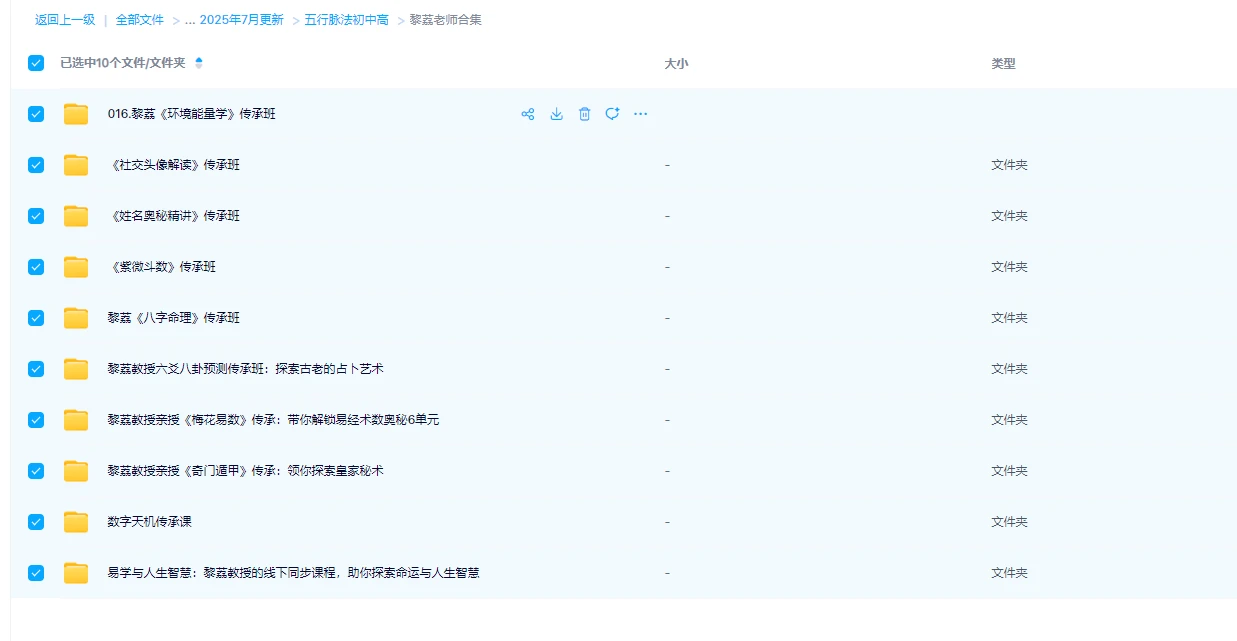Viewport: 1237px width, 641px height.
Task: Click folder icon of 《奇门遁甲》传承 row
Action: pos(76,471)
